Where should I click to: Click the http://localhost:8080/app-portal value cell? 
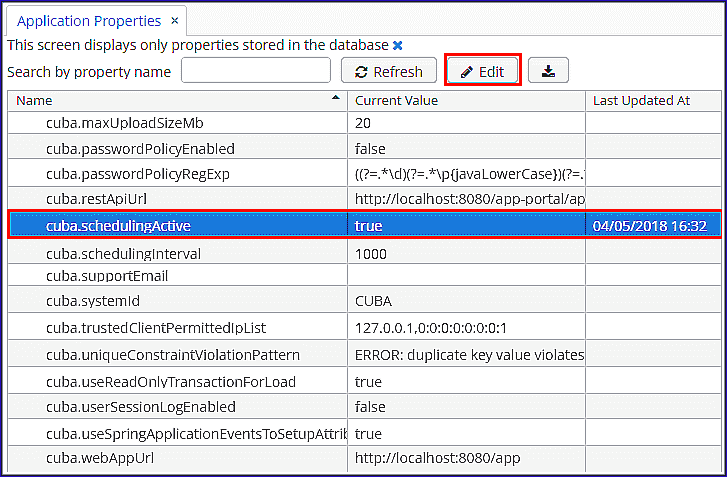(x=466, y=199)
